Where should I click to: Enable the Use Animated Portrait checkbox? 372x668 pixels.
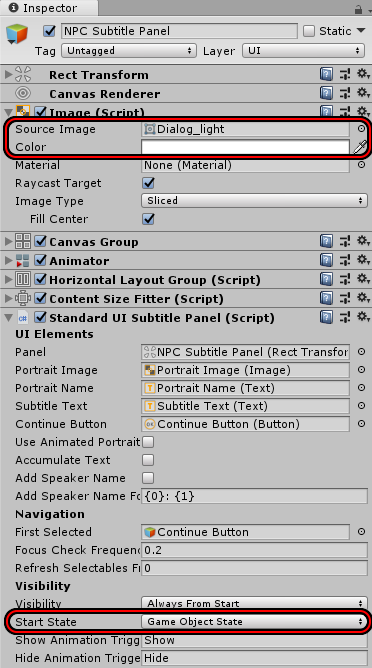coord(148,442)
